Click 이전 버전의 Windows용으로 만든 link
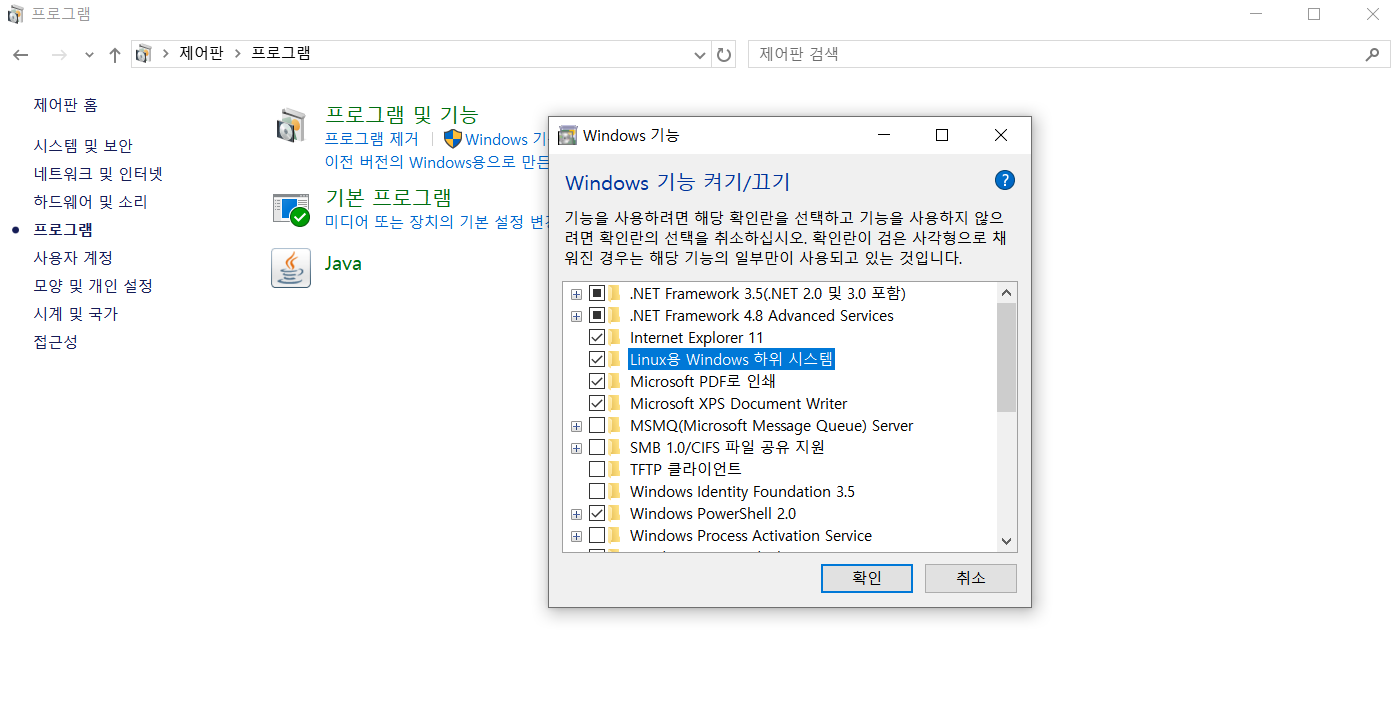Image resolution: width=1400 pixels, height=728 pixels. click(x=437, y=162)
